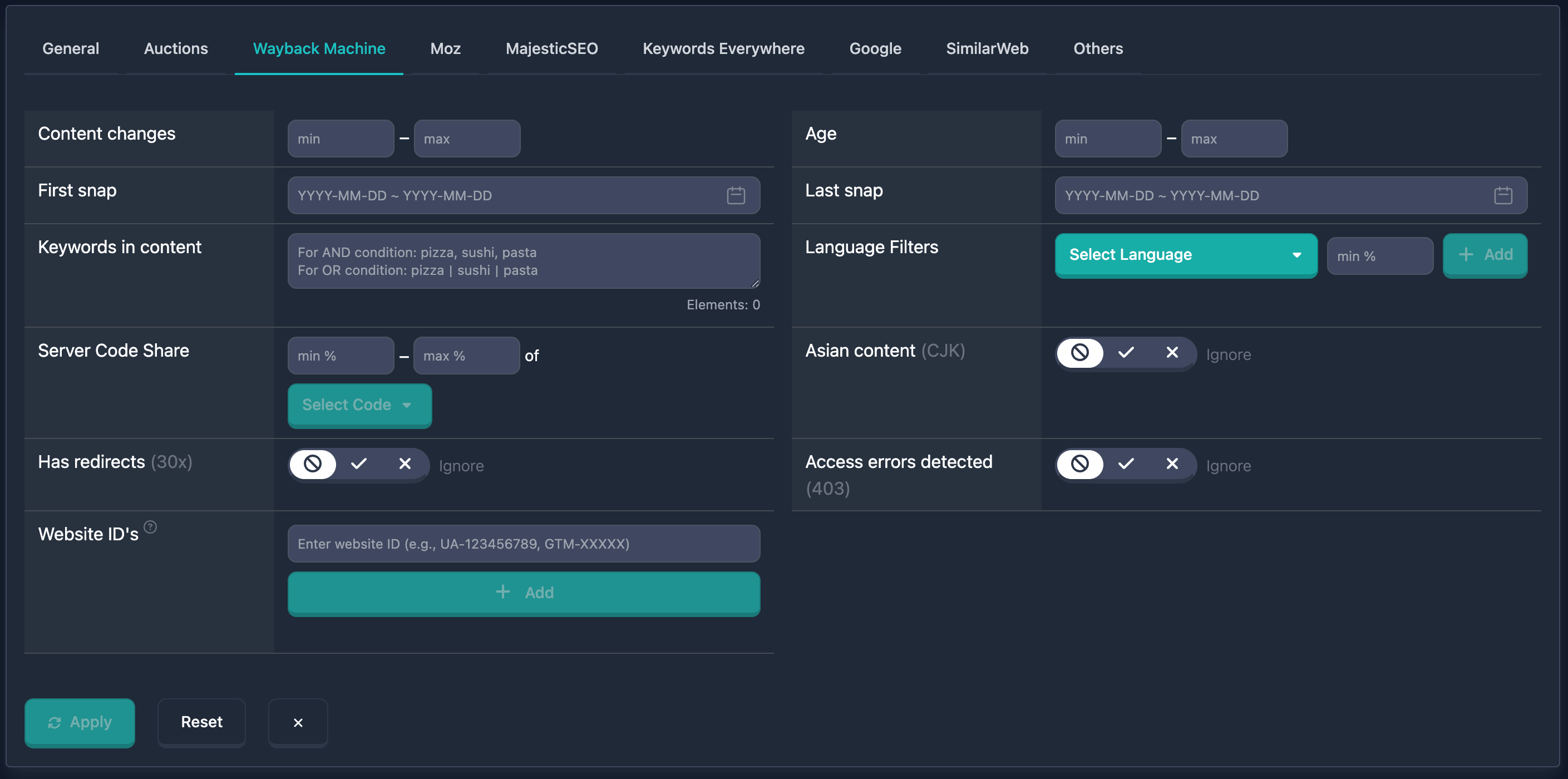
Task: Switch to the MajesticSEO tab
Action: pos(551,49)
